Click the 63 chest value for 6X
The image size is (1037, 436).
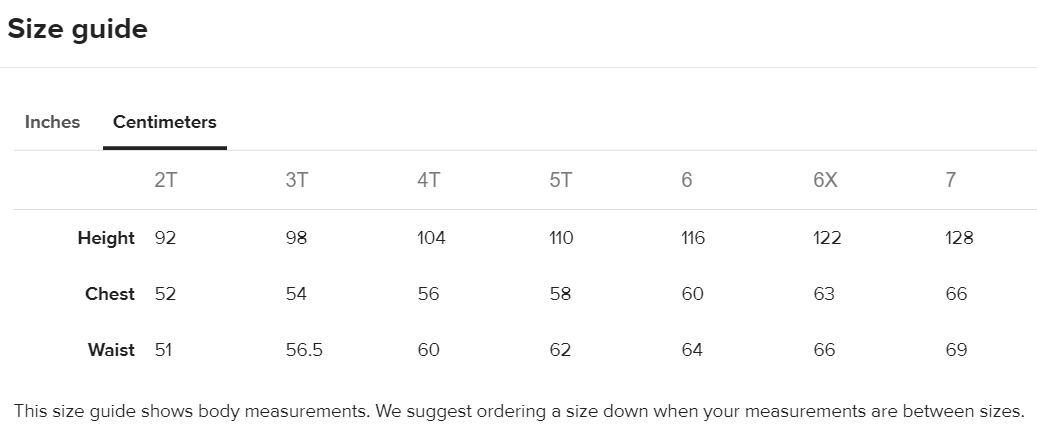coord(824,294)
